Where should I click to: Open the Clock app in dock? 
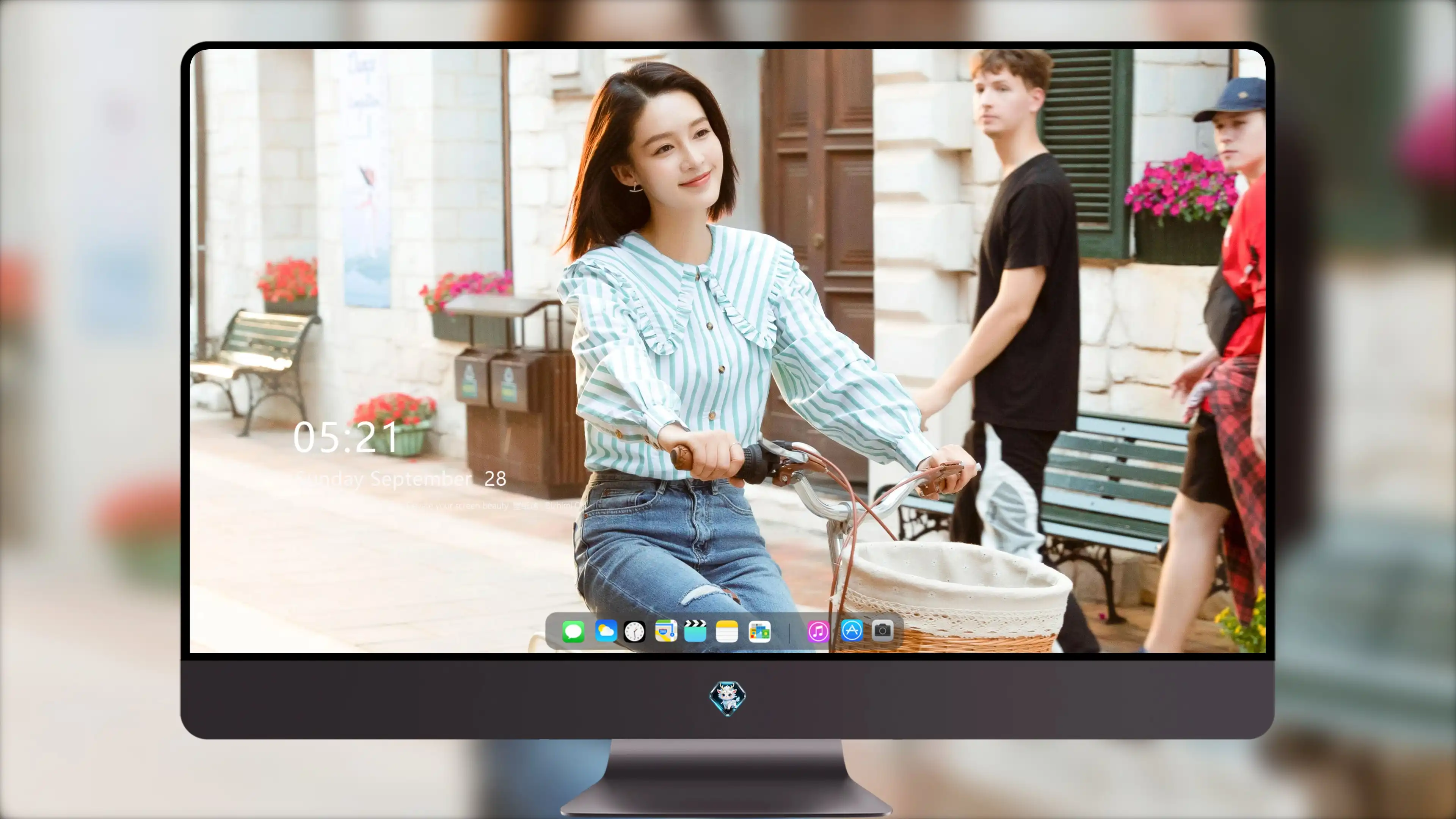(x=634, y=631)
